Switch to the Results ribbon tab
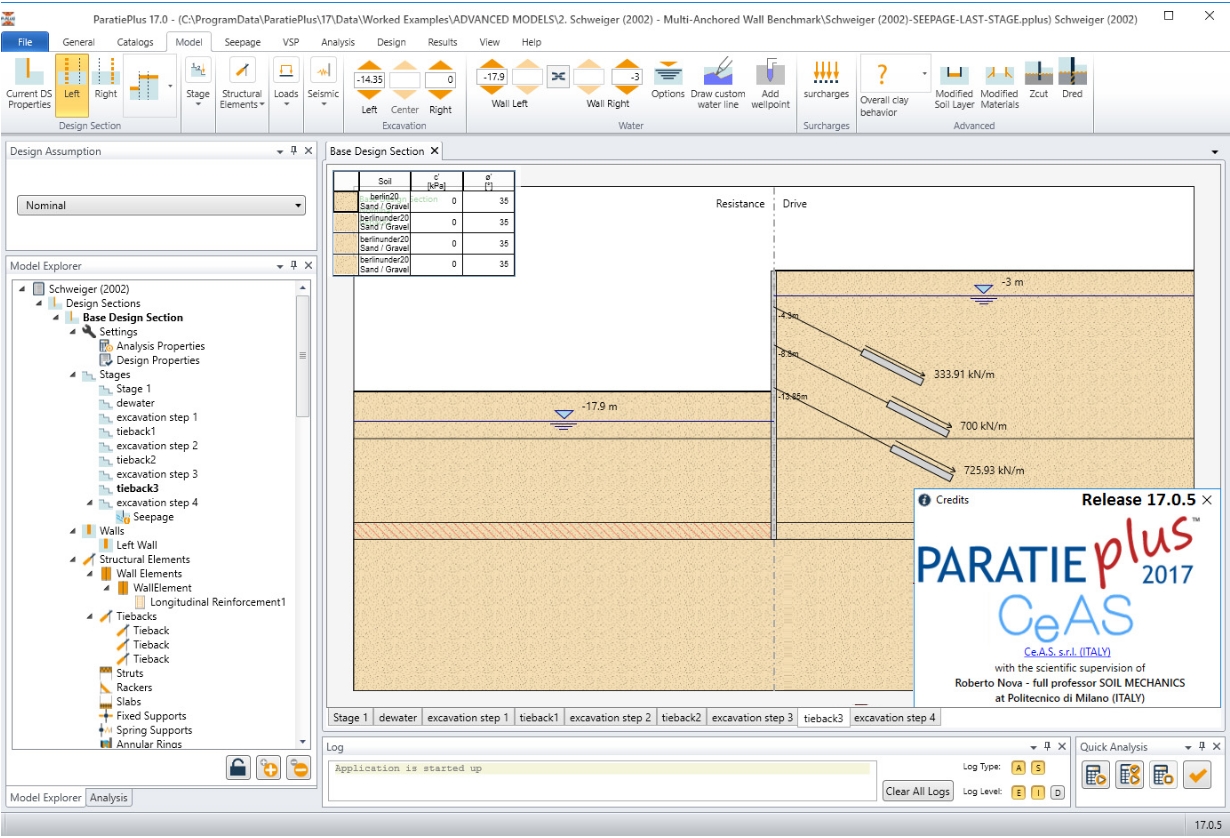This screenshot has width=1230, height=838. (442, 42)
